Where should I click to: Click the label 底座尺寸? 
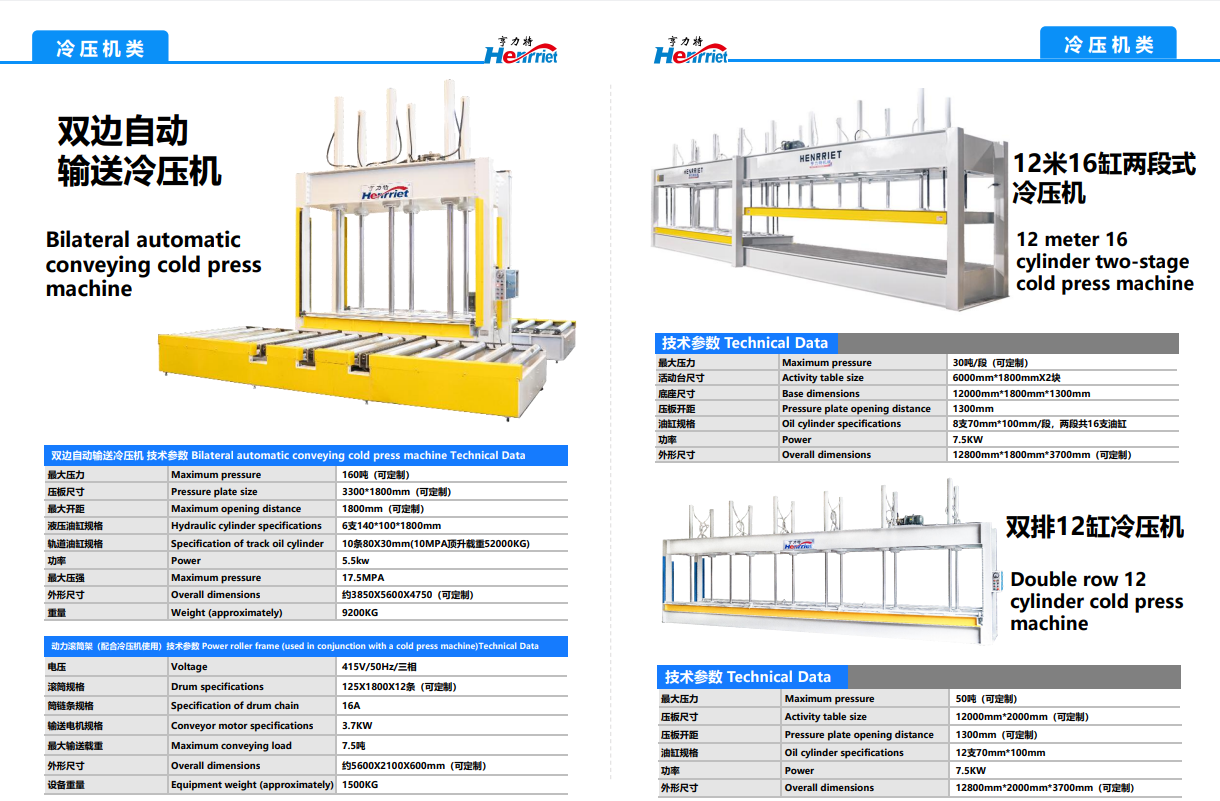point(677,394)
